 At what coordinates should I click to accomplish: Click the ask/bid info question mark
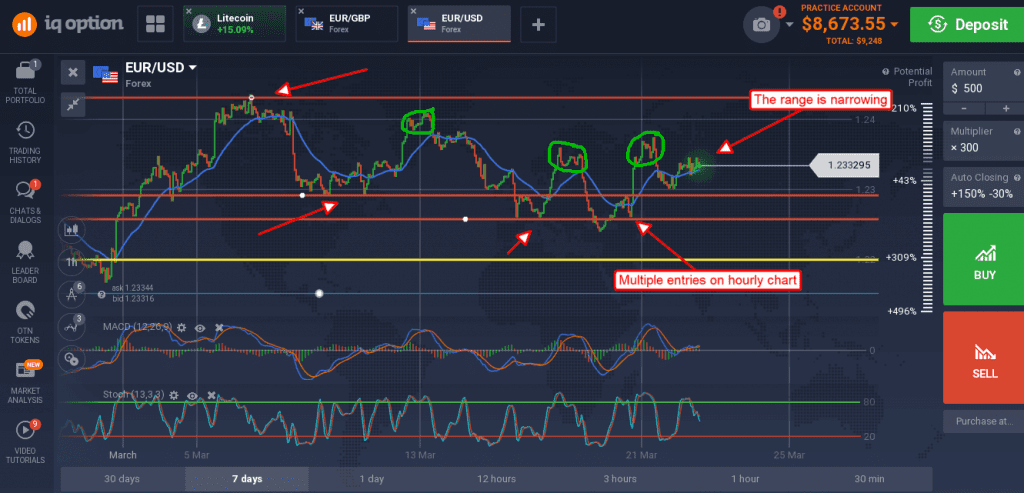101,294
